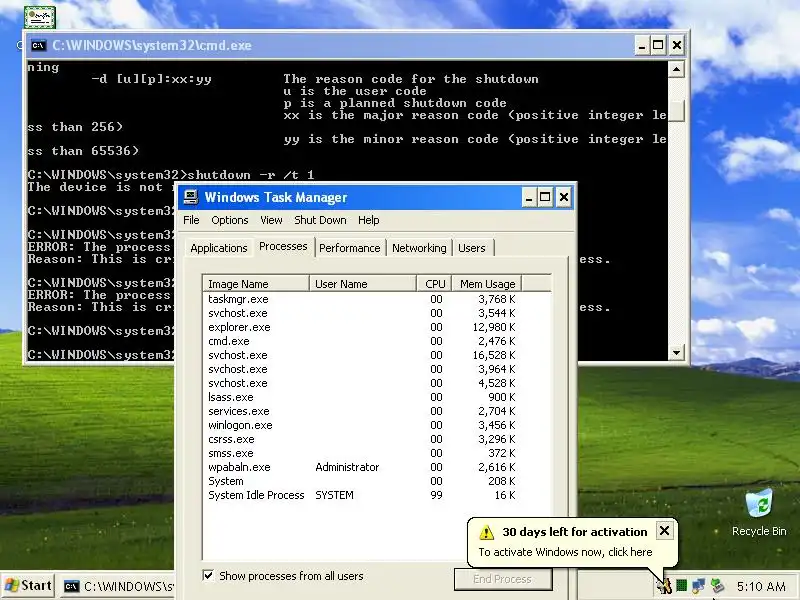Click the cmd.exe window title bar icon
800x600 pixels.
[38, 45]
